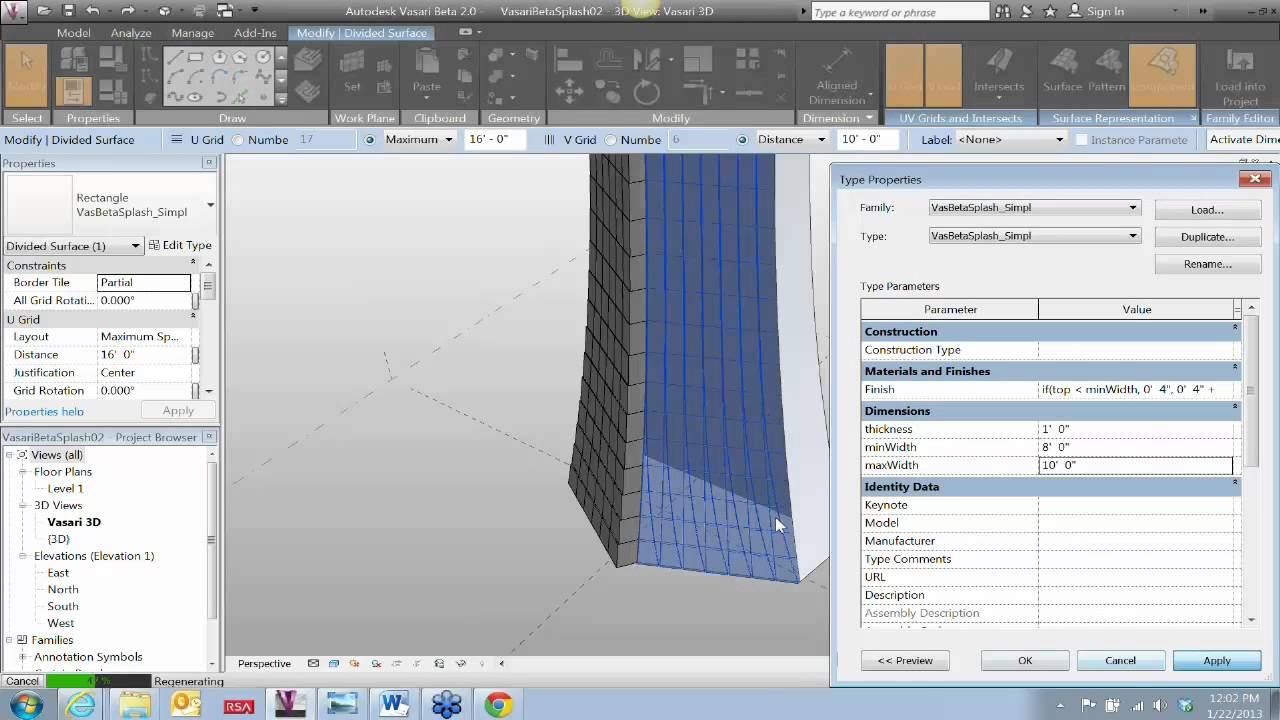The image size is (1280, 720).
Task: Click the Load into Project icon
Action: [x=1239, y=75]
